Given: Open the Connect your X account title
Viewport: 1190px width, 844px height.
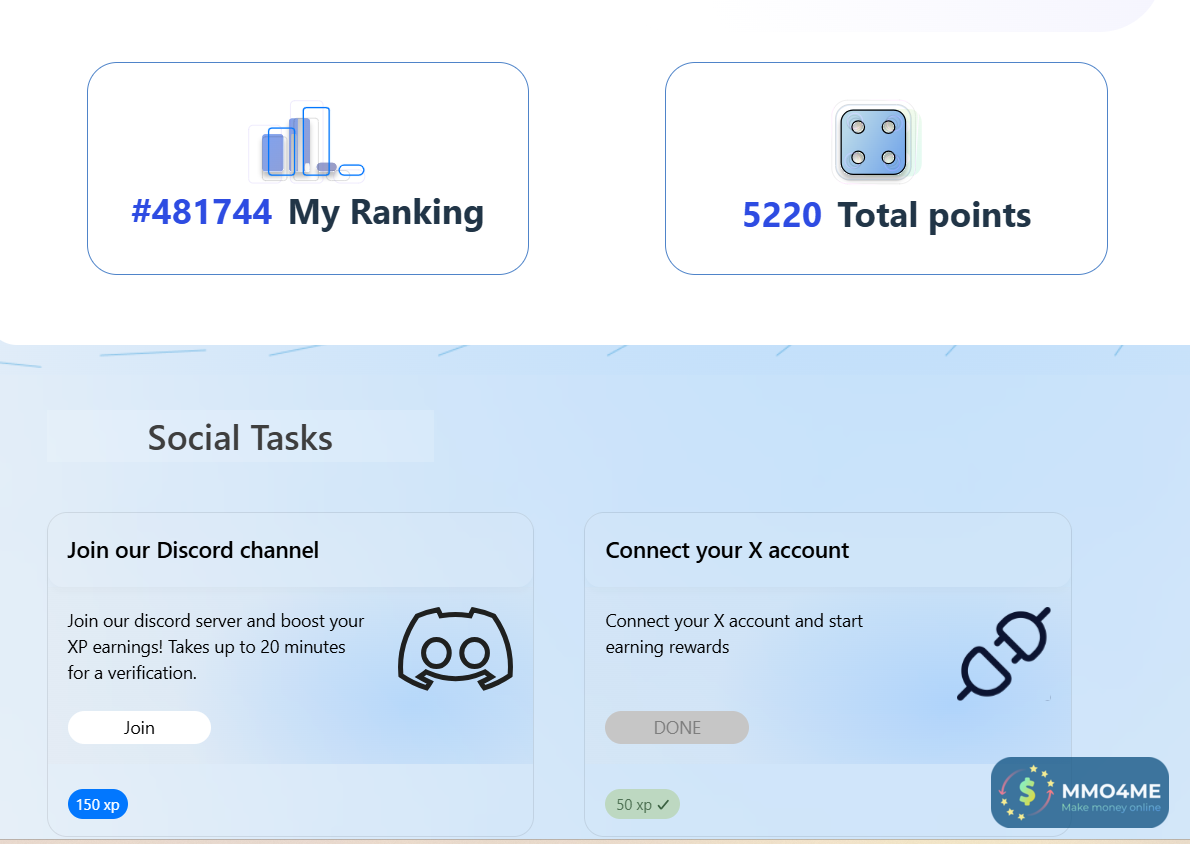Looking at the screenshot, I should pyautogui.click(x=727, y=550).
